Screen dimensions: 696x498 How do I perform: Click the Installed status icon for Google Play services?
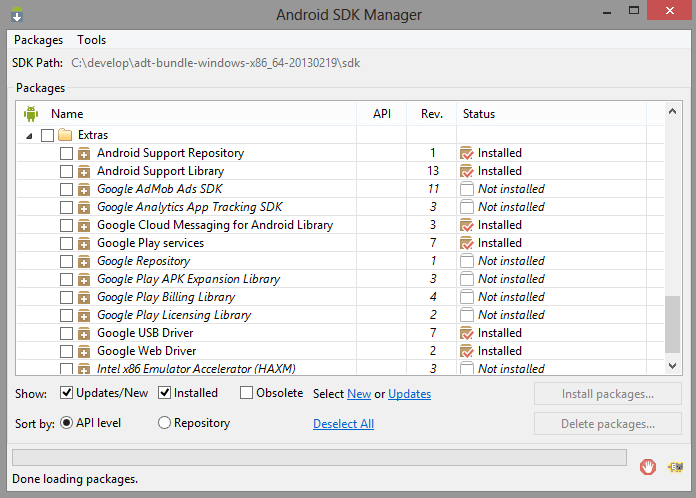[x=467, y=243]
